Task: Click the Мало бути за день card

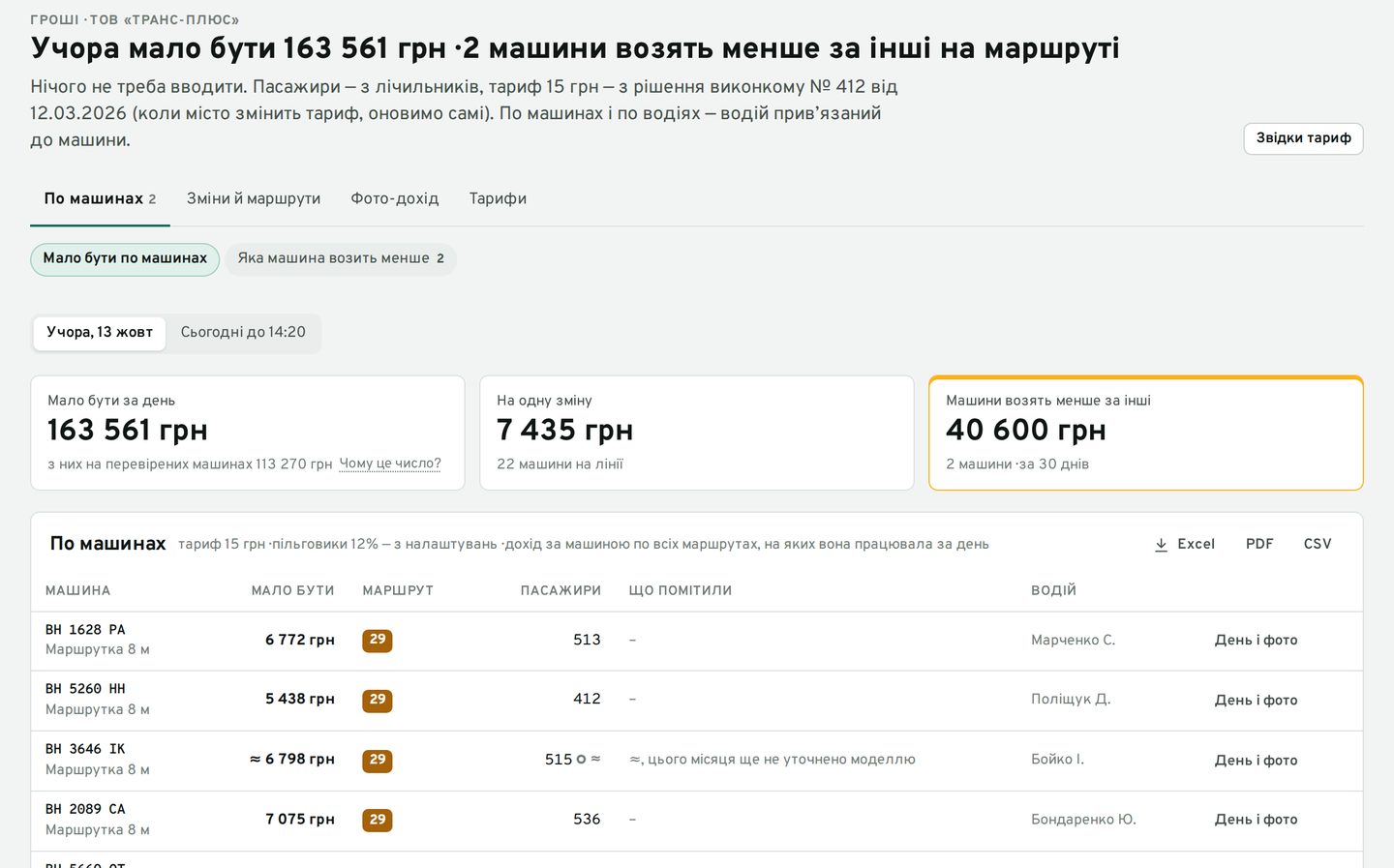Action: [x=248, y=433]
